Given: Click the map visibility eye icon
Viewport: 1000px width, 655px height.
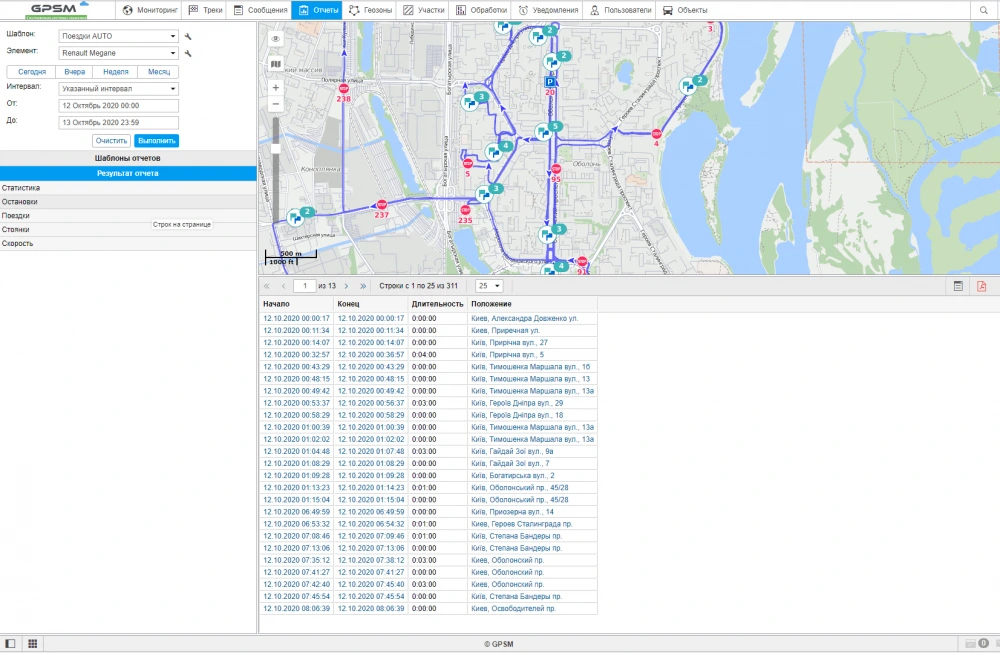Looking at the screenshot, I should (276, 38).
